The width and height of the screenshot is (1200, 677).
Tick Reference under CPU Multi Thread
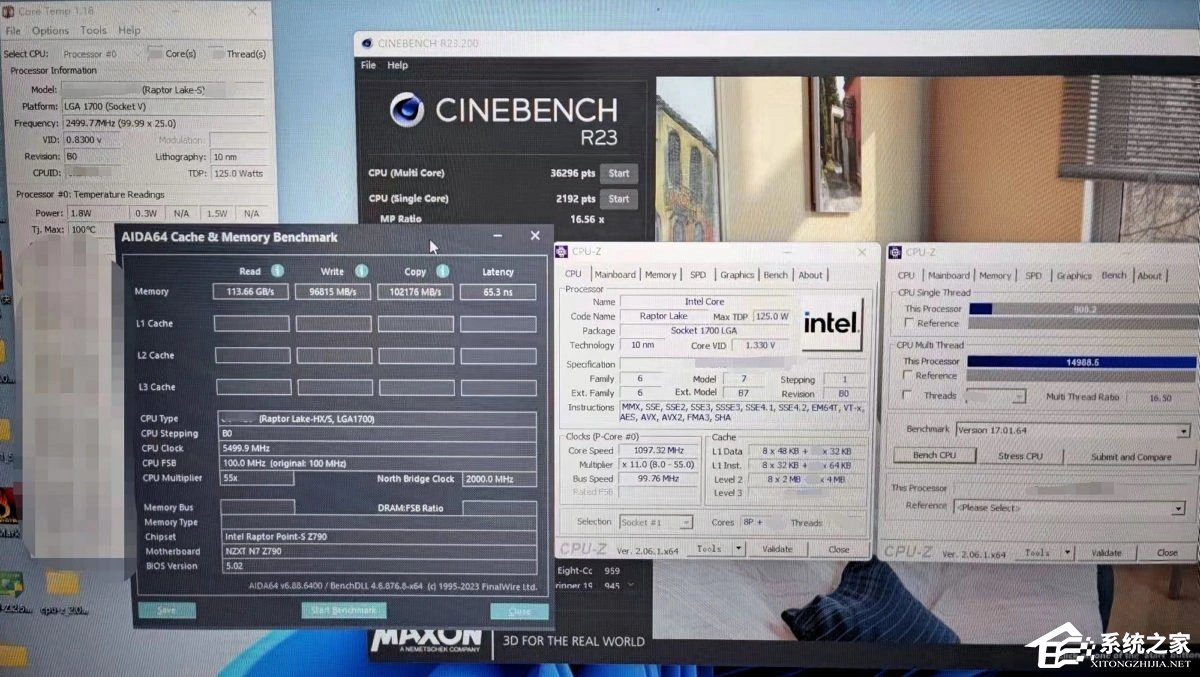908,375
